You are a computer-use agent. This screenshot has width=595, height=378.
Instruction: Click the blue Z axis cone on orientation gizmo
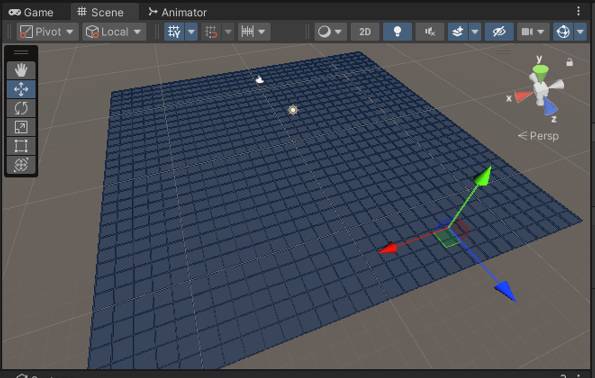(x=550, y=106)
